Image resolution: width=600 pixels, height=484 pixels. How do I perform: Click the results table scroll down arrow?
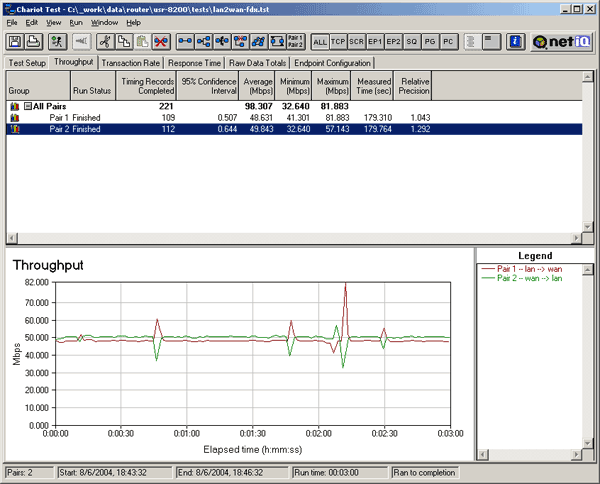pyautogui.click(x=588, y=227)
